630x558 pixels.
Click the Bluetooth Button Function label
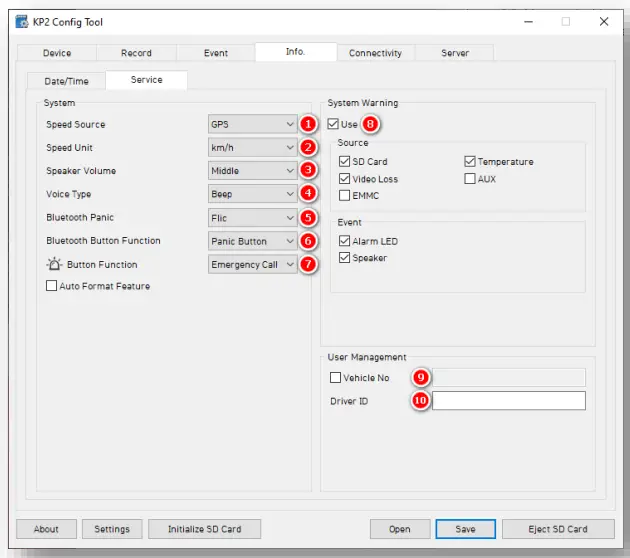(x=103, y=241)
